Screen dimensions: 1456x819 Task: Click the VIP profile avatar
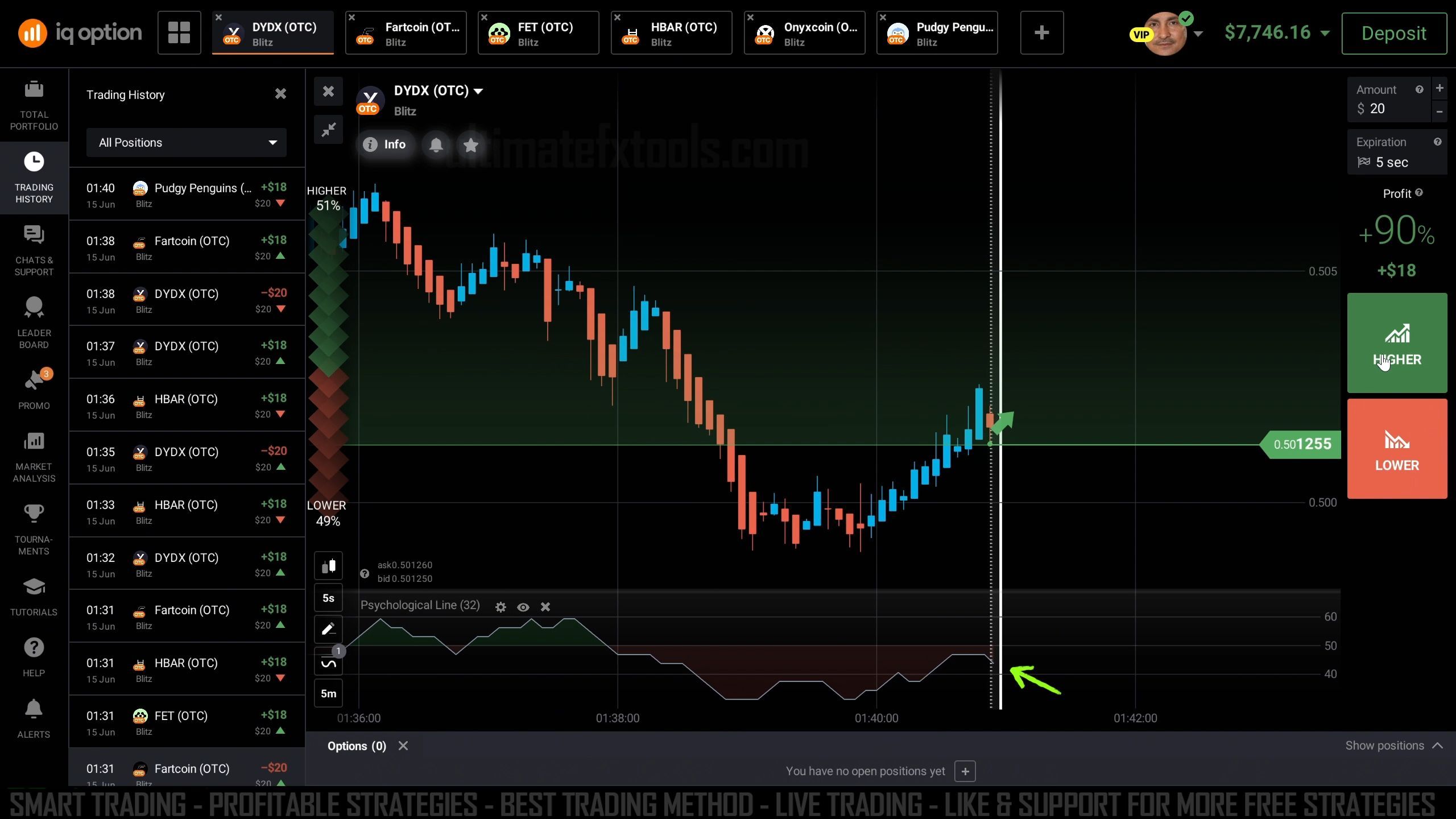click(x=1164, y=34)
